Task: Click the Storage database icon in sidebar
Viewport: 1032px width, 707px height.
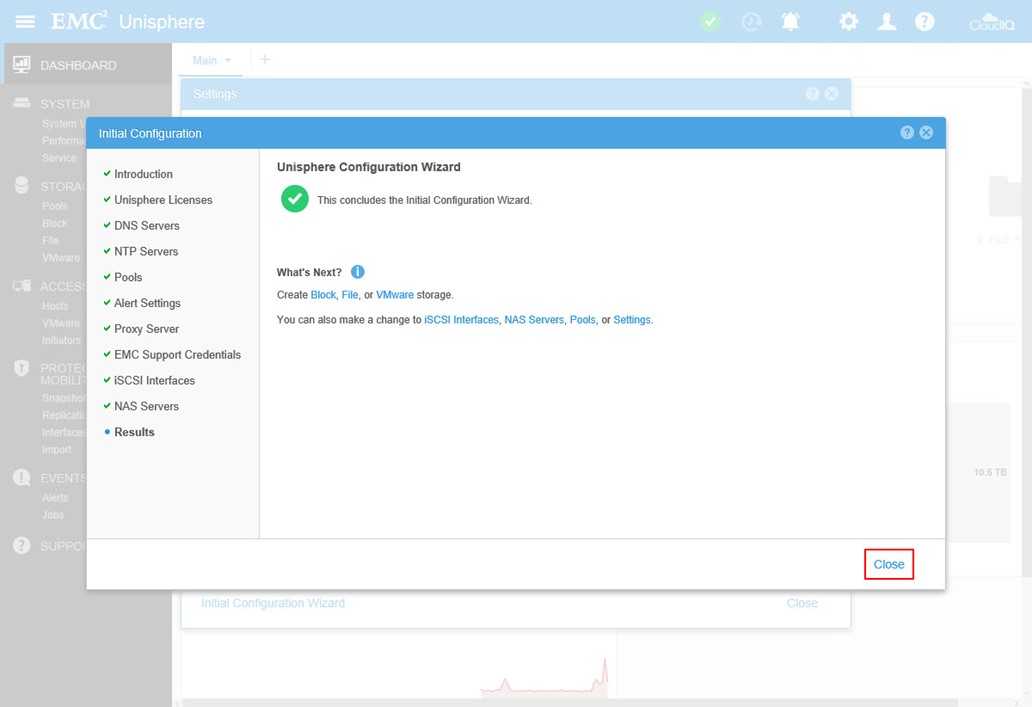Action: click(22, 185)
